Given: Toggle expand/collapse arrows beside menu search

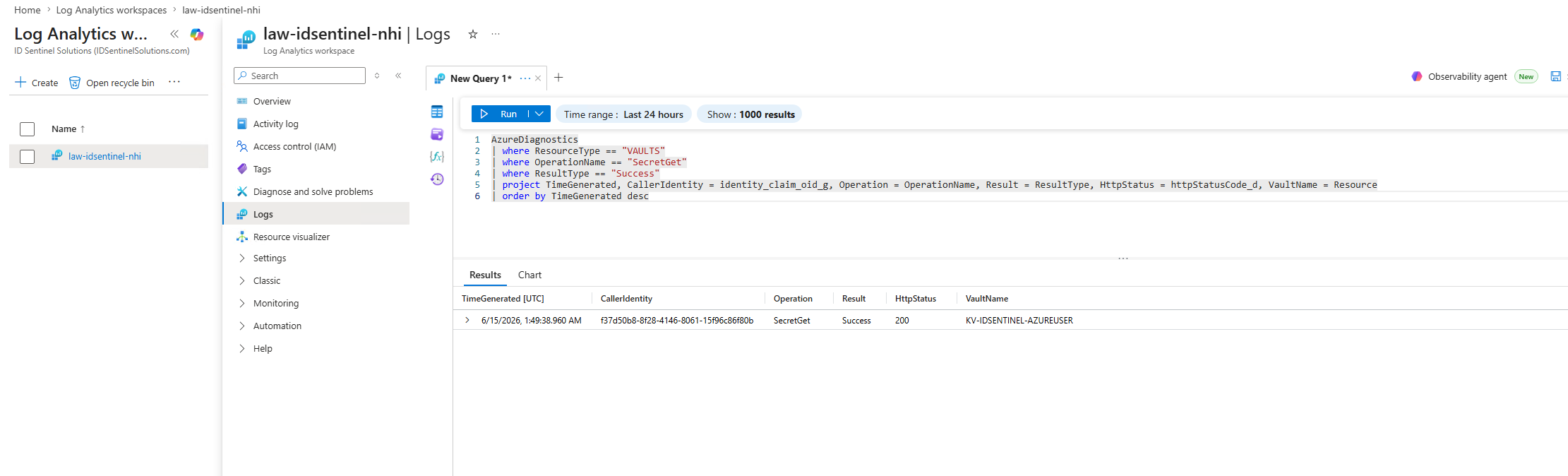Looking at the screenshot, I should 377,76.
